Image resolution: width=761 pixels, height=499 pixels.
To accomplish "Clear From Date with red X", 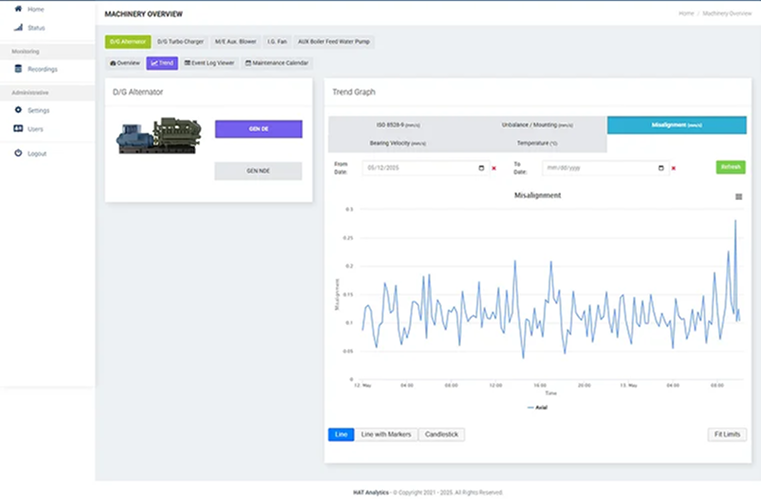I will [x=494, y=168].
